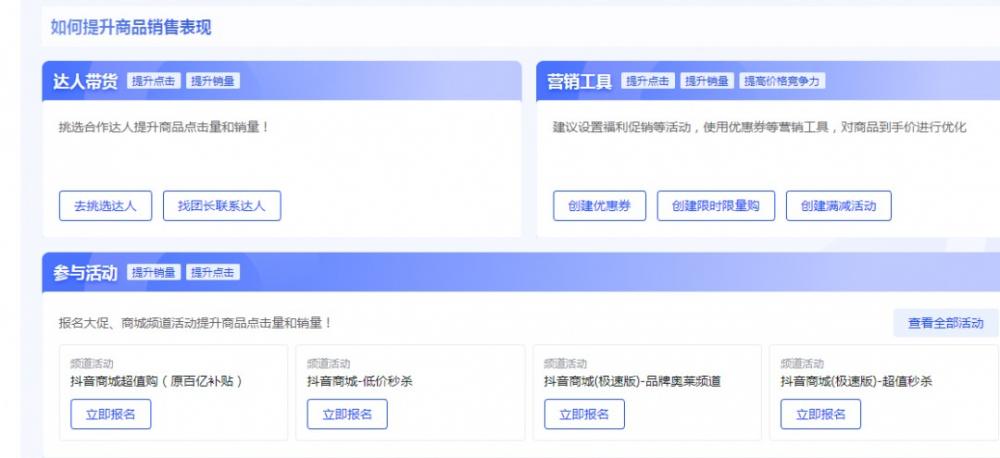
Task: Click activity name 抖音商城-低价秒杀
Action: pos(360,381)
